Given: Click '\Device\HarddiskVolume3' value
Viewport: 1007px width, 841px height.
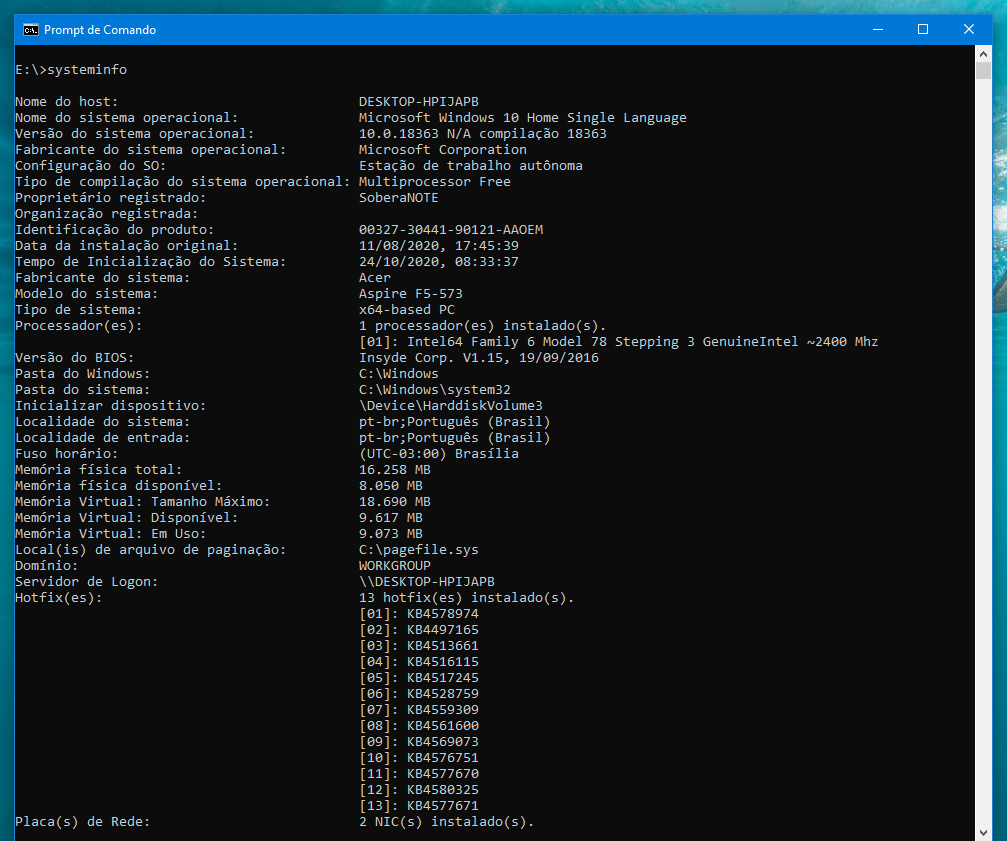Looking at the screenshot, I should [x=451, y=406].
